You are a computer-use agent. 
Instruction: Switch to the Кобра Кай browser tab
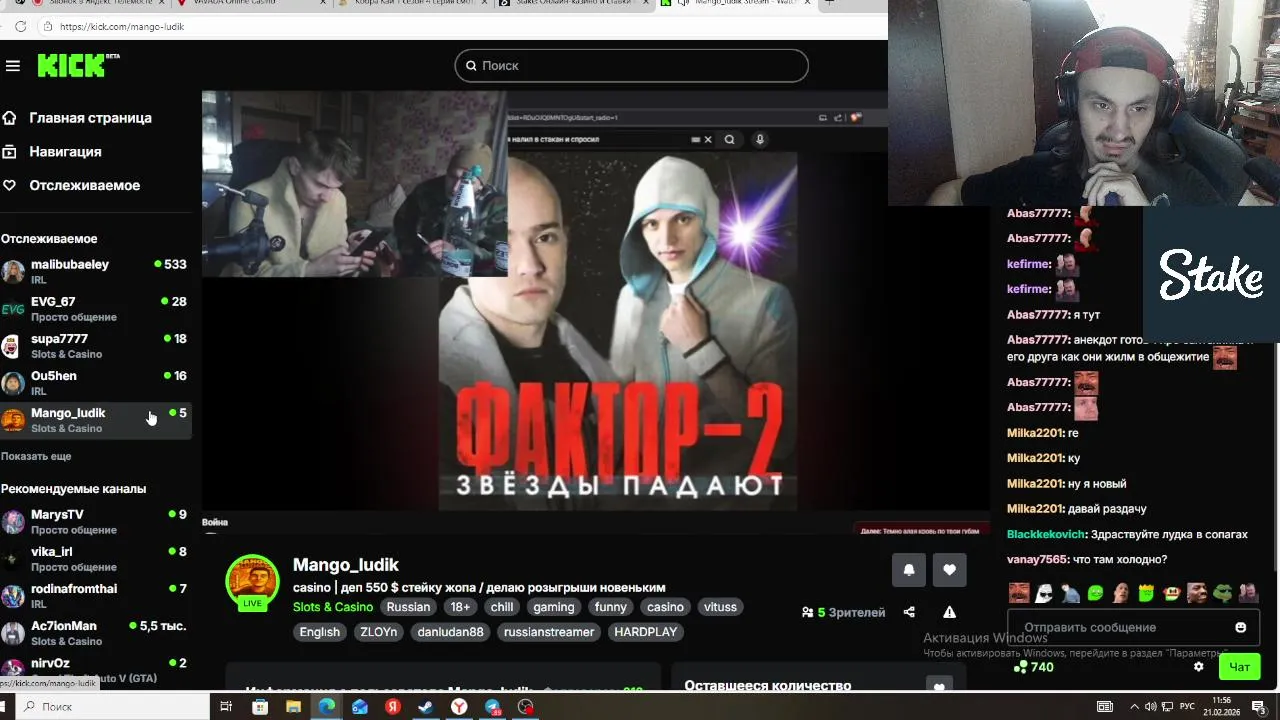[413, 2]
